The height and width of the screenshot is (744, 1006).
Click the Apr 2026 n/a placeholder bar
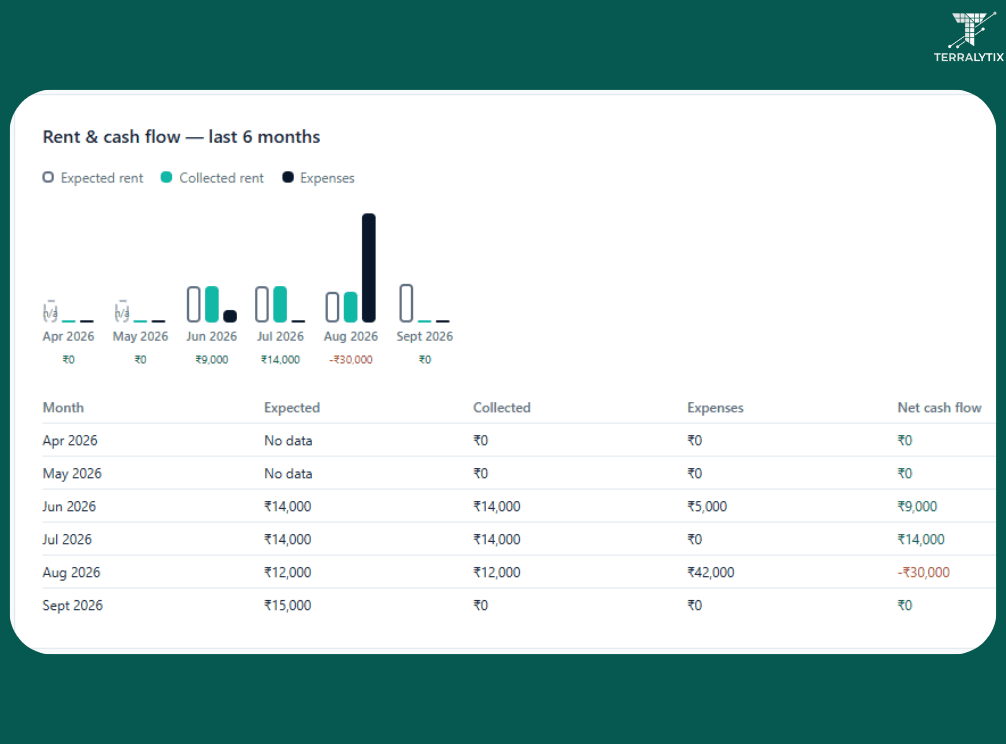coord(51,311)
